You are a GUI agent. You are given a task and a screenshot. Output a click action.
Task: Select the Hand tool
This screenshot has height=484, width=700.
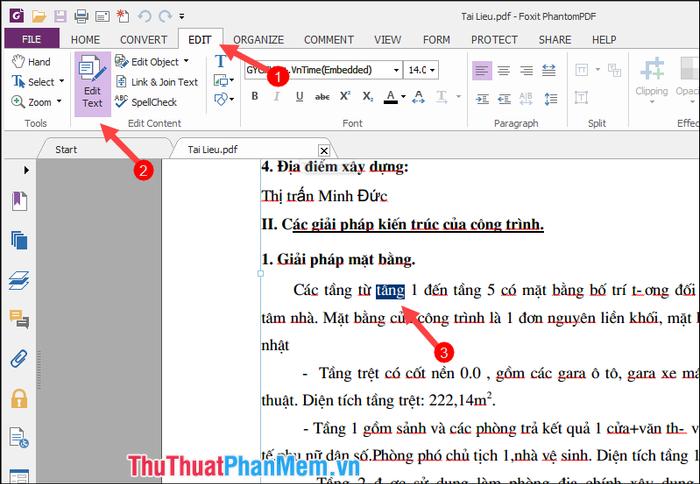point(31,62)
